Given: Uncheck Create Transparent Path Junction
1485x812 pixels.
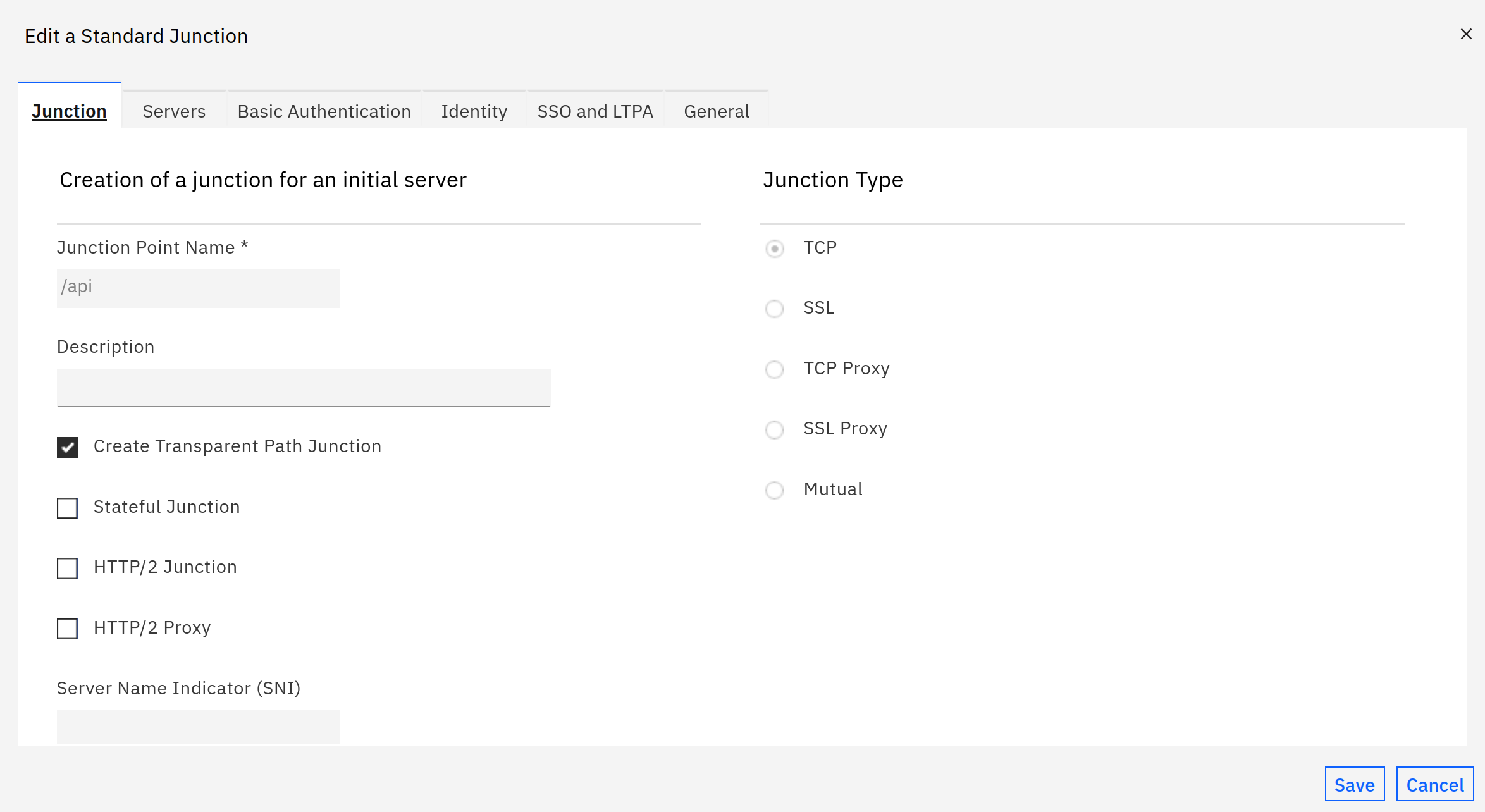Looking at the screenshot, I should point(68,447).
